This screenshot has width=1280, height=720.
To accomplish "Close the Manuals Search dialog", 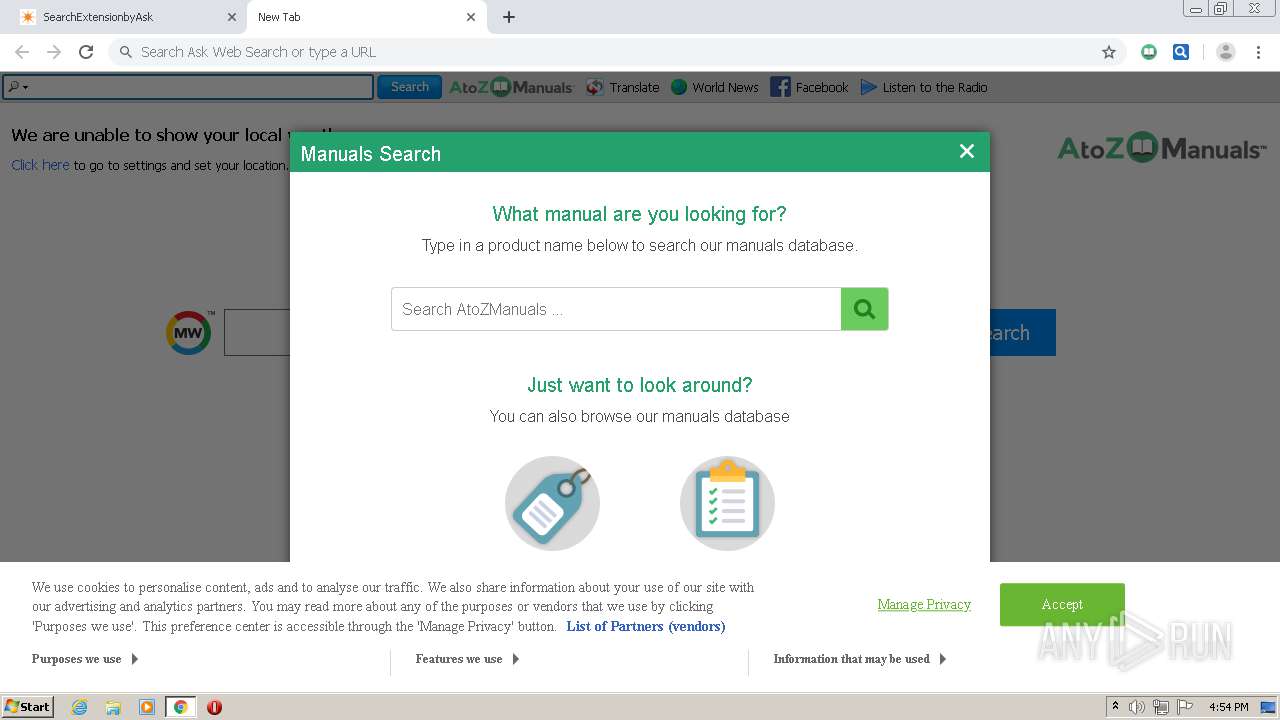I will click(x=966, y=151).
